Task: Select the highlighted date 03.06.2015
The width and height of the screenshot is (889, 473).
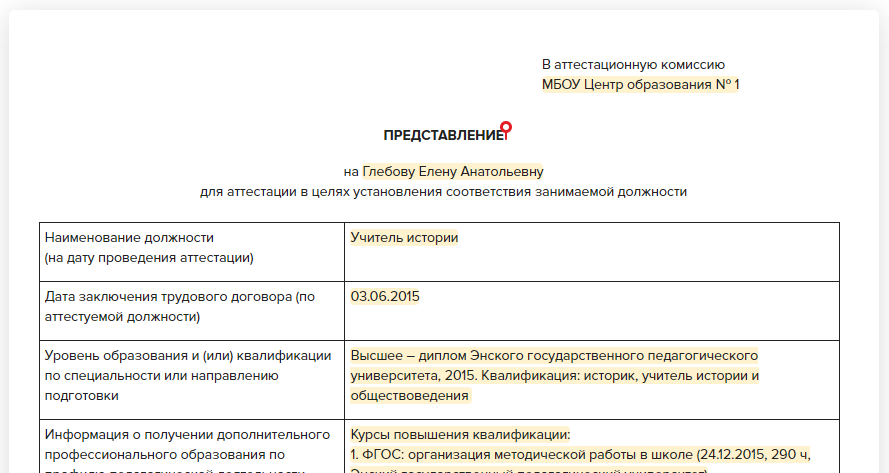Action: tap(383, 297)
